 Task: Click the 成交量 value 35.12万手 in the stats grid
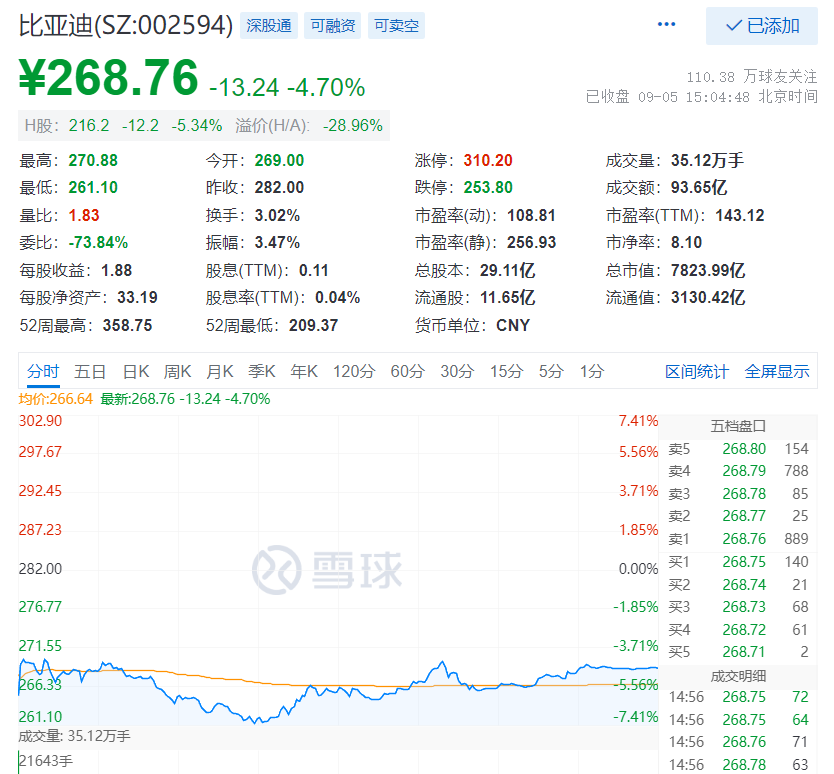pos(707,160)
